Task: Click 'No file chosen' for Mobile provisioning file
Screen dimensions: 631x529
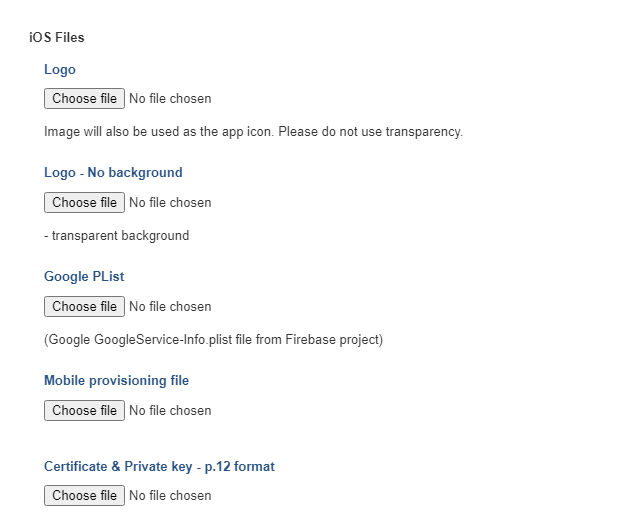Action: pos(170,410)
